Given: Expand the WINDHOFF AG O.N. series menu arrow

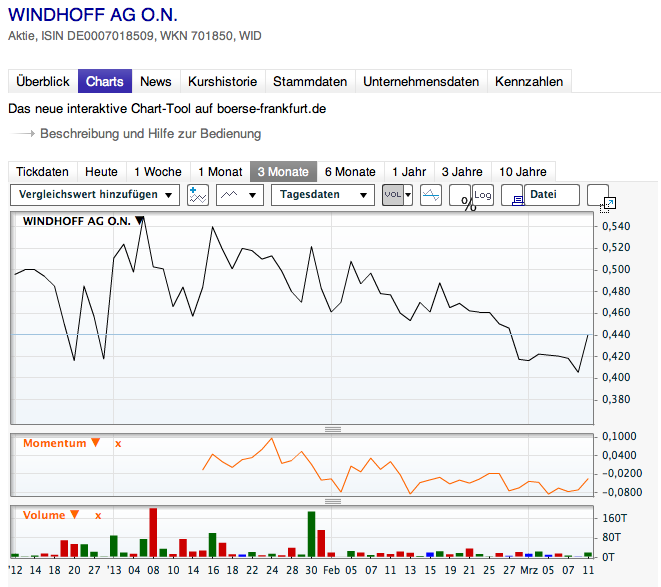Looking at the screenshot, I should tap(140, 221).
